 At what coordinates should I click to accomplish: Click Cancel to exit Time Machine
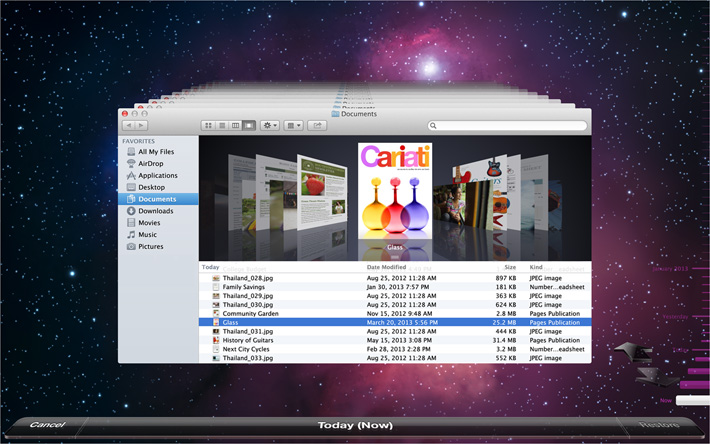pyautogui.click(x=48, y=425)
